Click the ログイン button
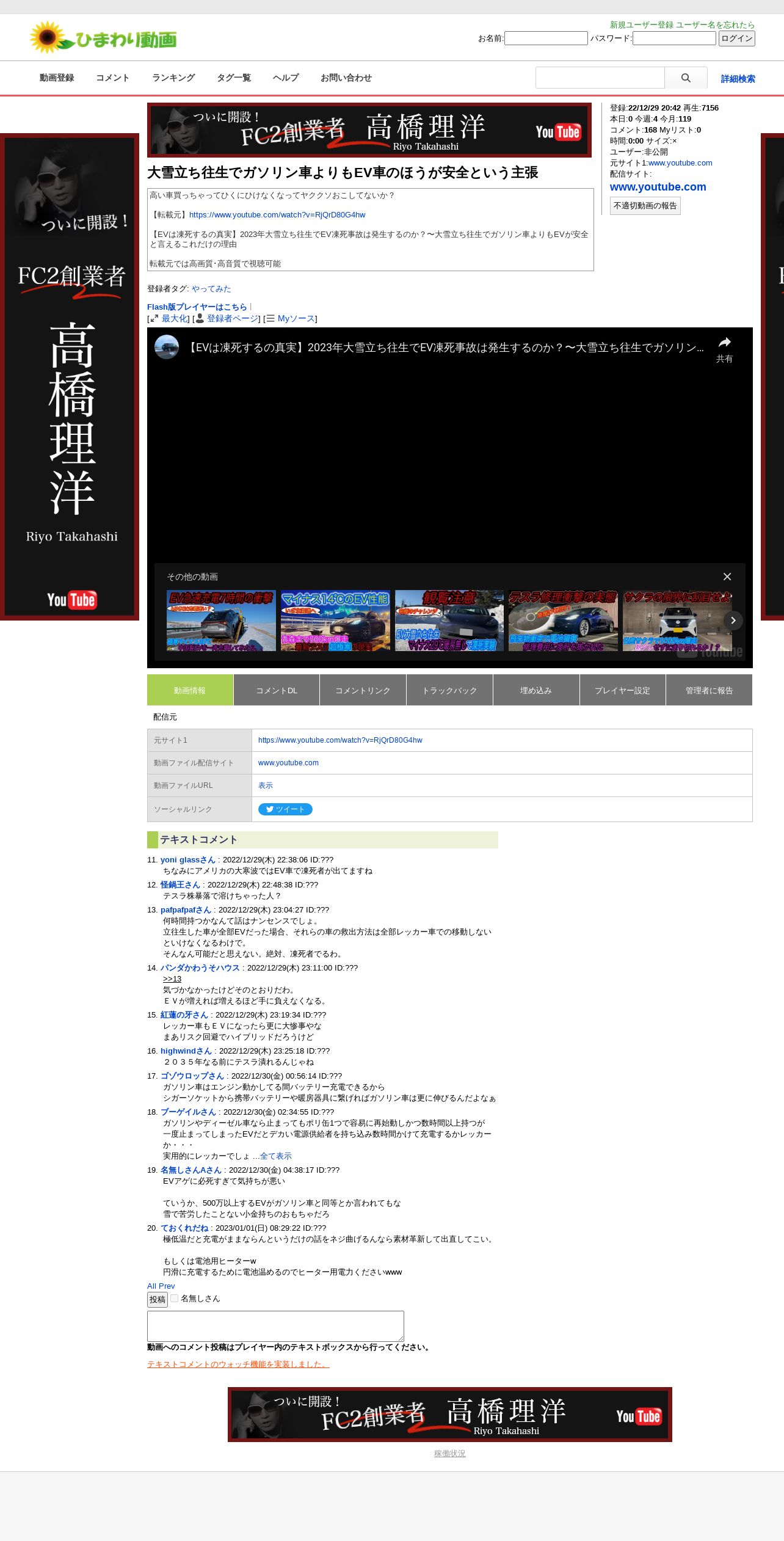Screen dimensions: 784x1541 click(x=737, y=38)
